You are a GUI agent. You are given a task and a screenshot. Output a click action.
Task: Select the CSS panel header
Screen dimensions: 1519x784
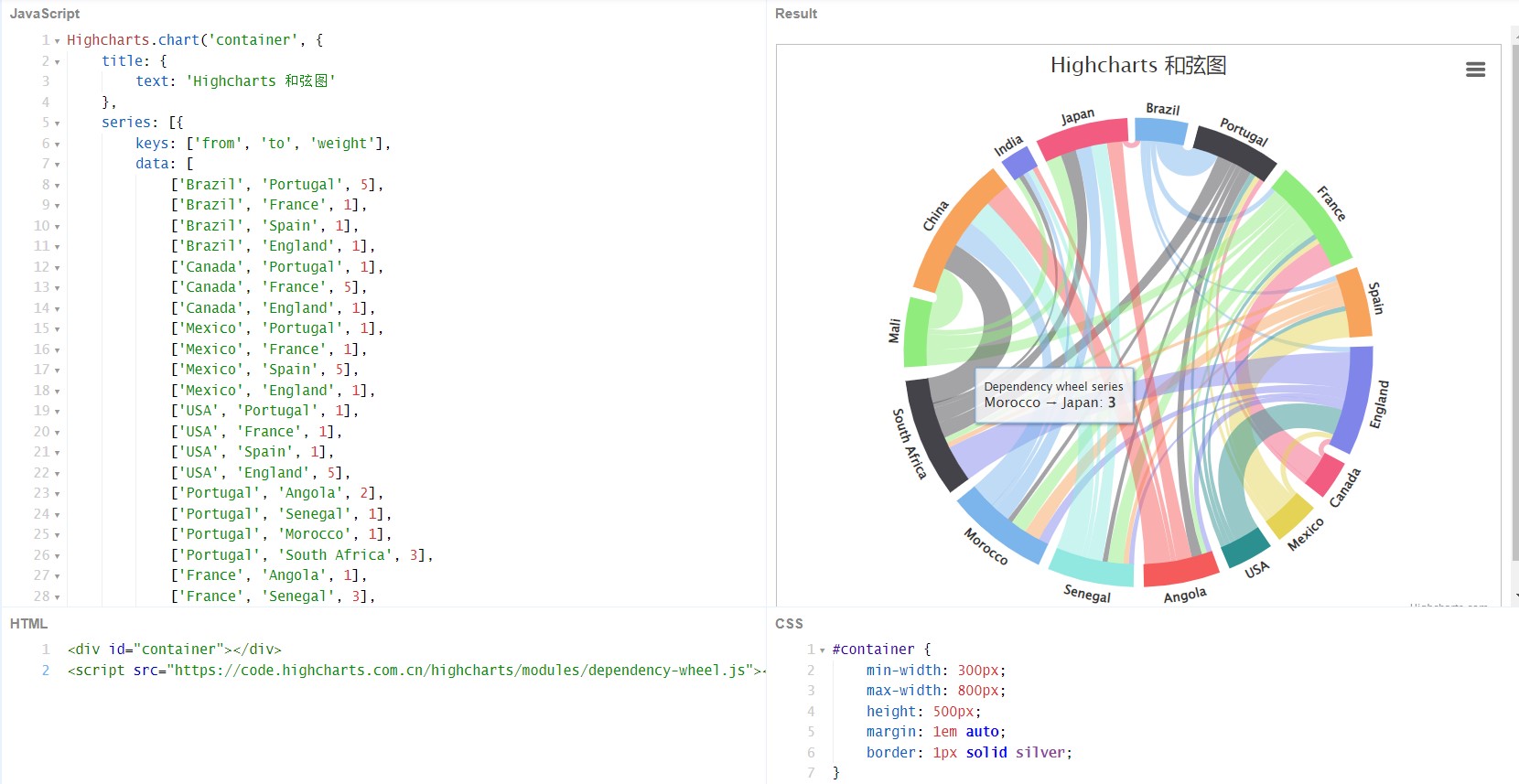click(x=789, y=624)
